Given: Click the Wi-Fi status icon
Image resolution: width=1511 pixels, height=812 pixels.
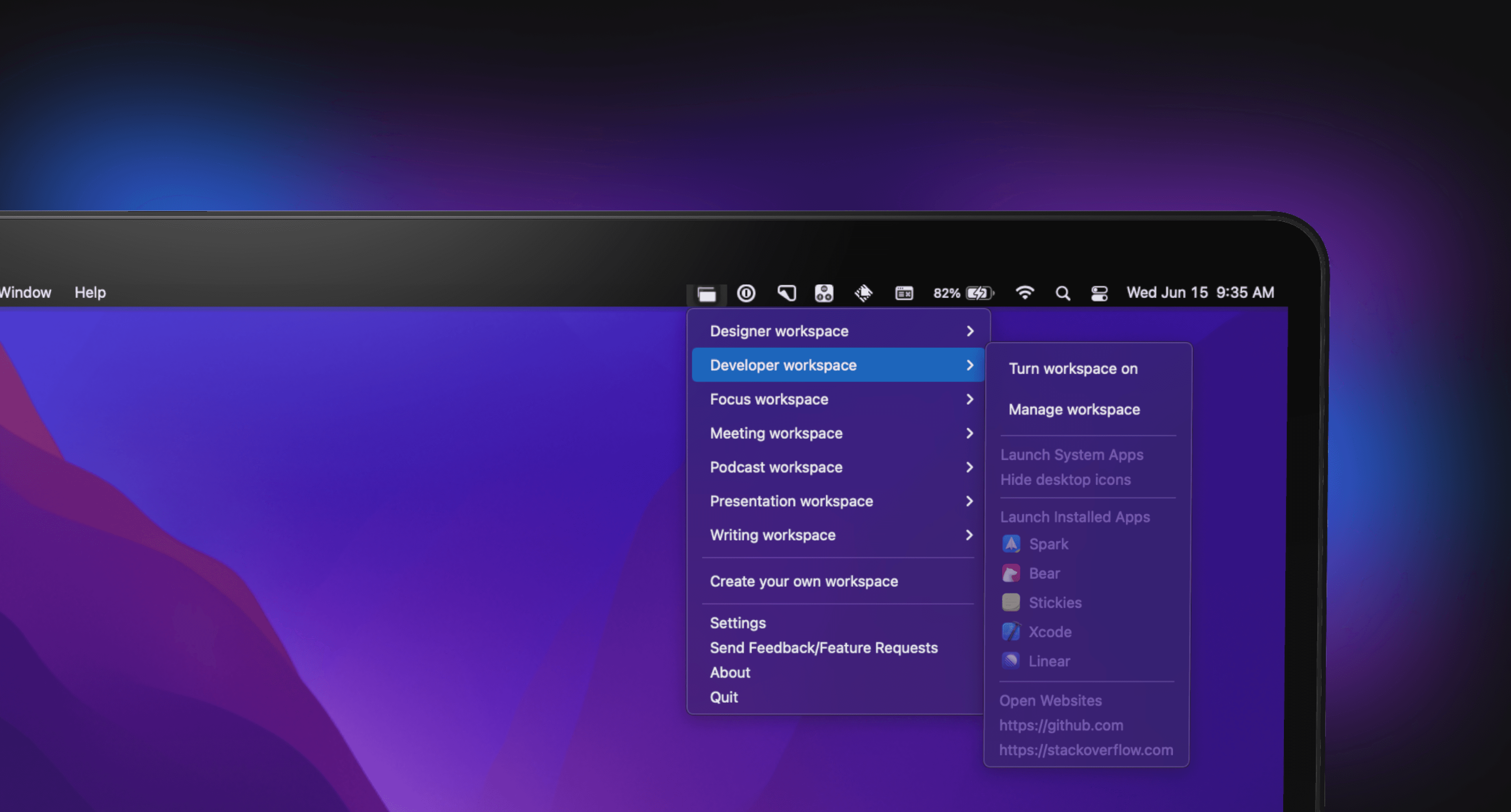Looking at the screenshot, I should (x=1024, y=293).
